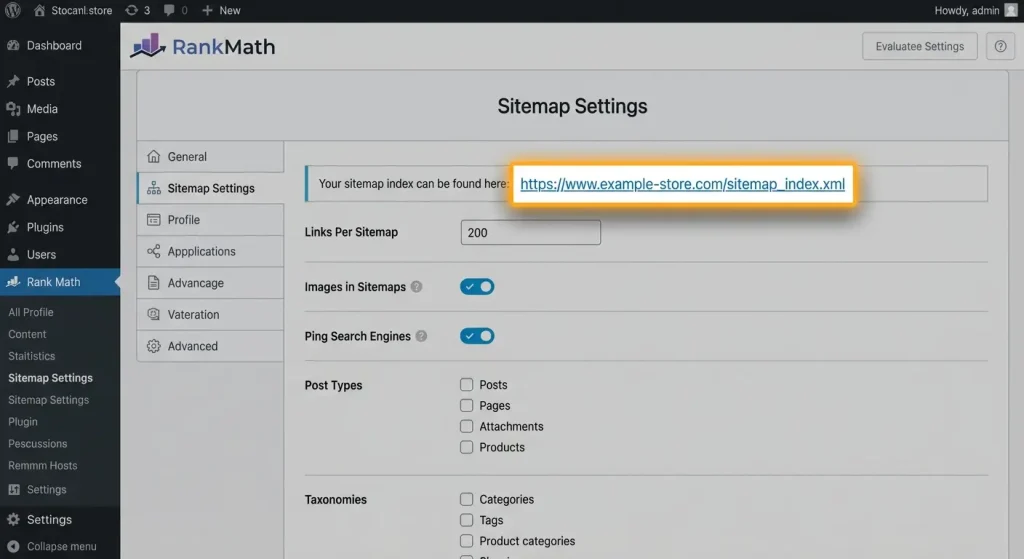Image resolution: width=1024 pixels, height=559 pixels.
Task: Click the Appplications share icon
Action: coord(153,251)
